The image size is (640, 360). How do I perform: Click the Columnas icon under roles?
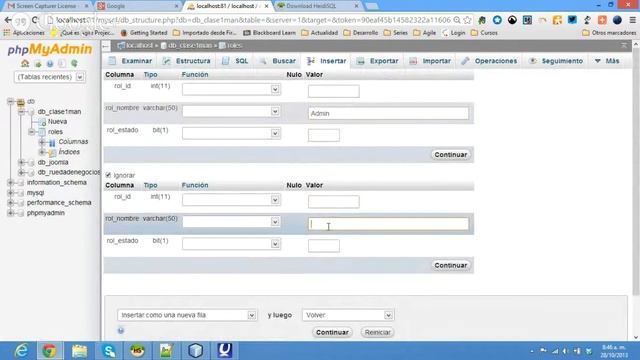52,142
